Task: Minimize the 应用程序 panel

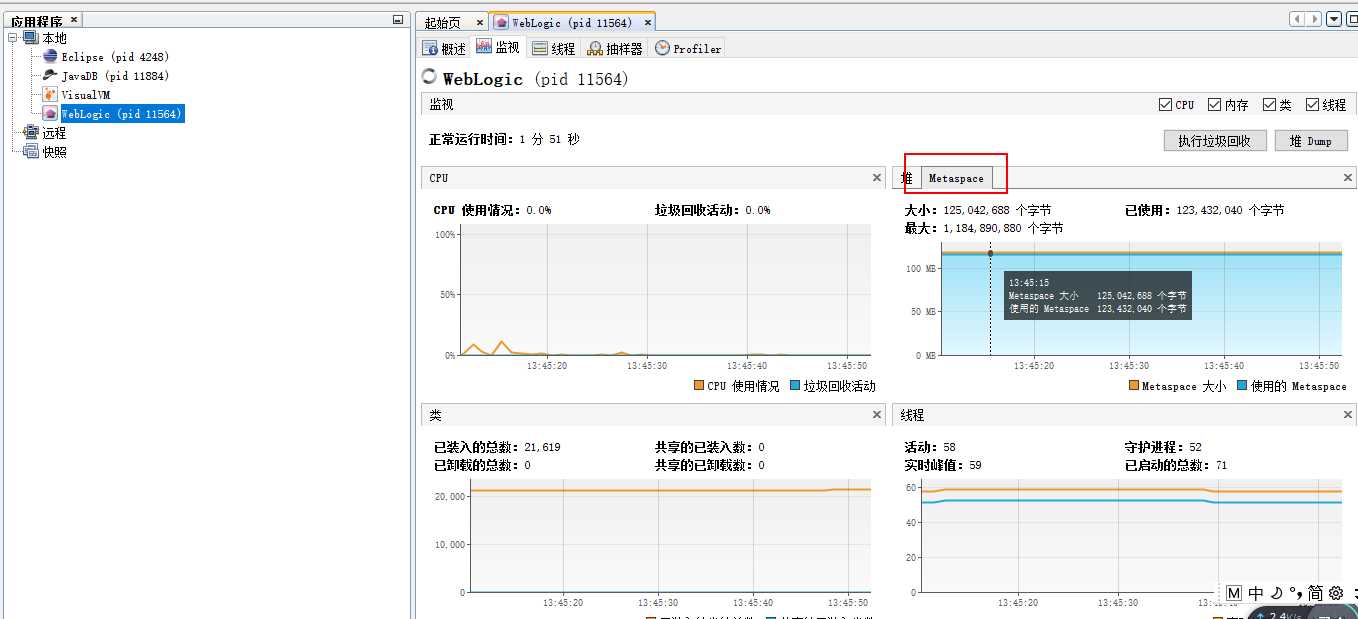Action: coord(398,20)
